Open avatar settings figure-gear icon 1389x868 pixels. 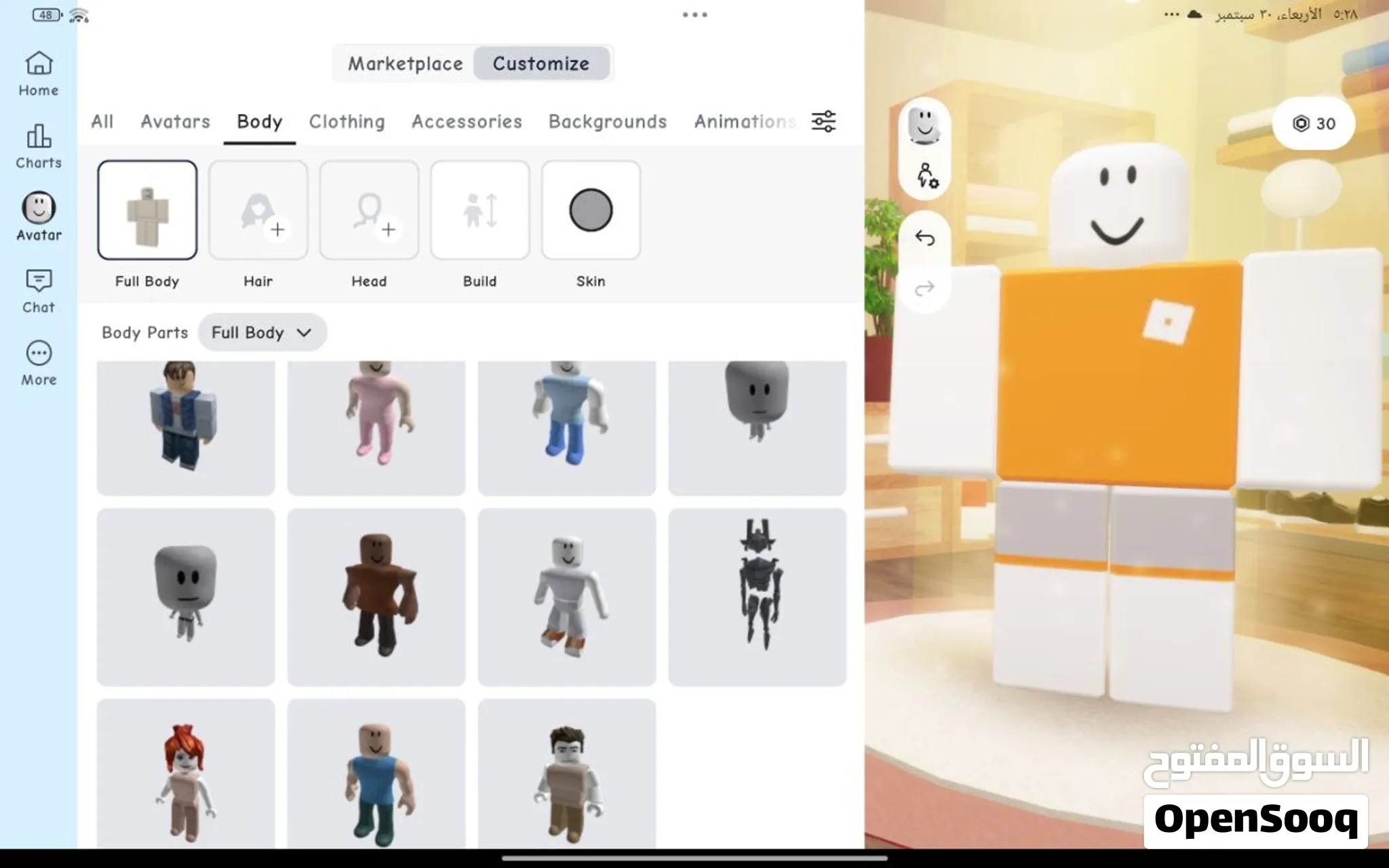(927, 176)
